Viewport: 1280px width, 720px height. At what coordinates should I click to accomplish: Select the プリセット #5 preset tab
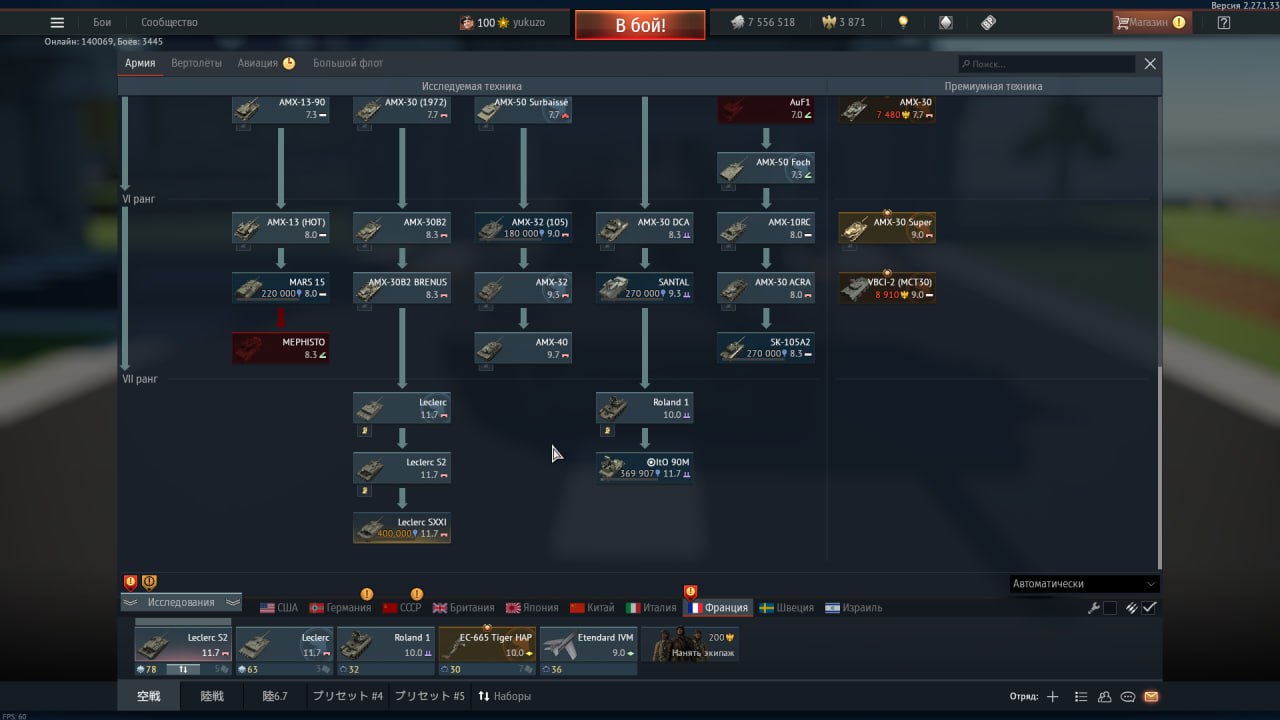429,696
